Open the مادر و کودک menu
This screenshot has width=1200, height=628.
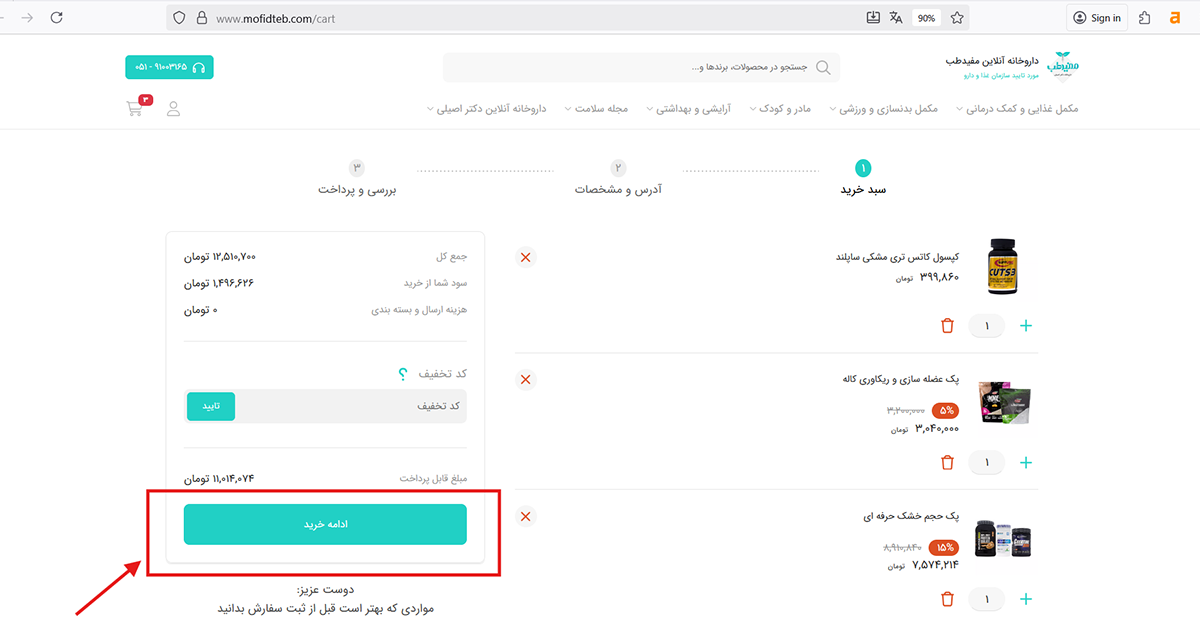click(x=783, y=109)
